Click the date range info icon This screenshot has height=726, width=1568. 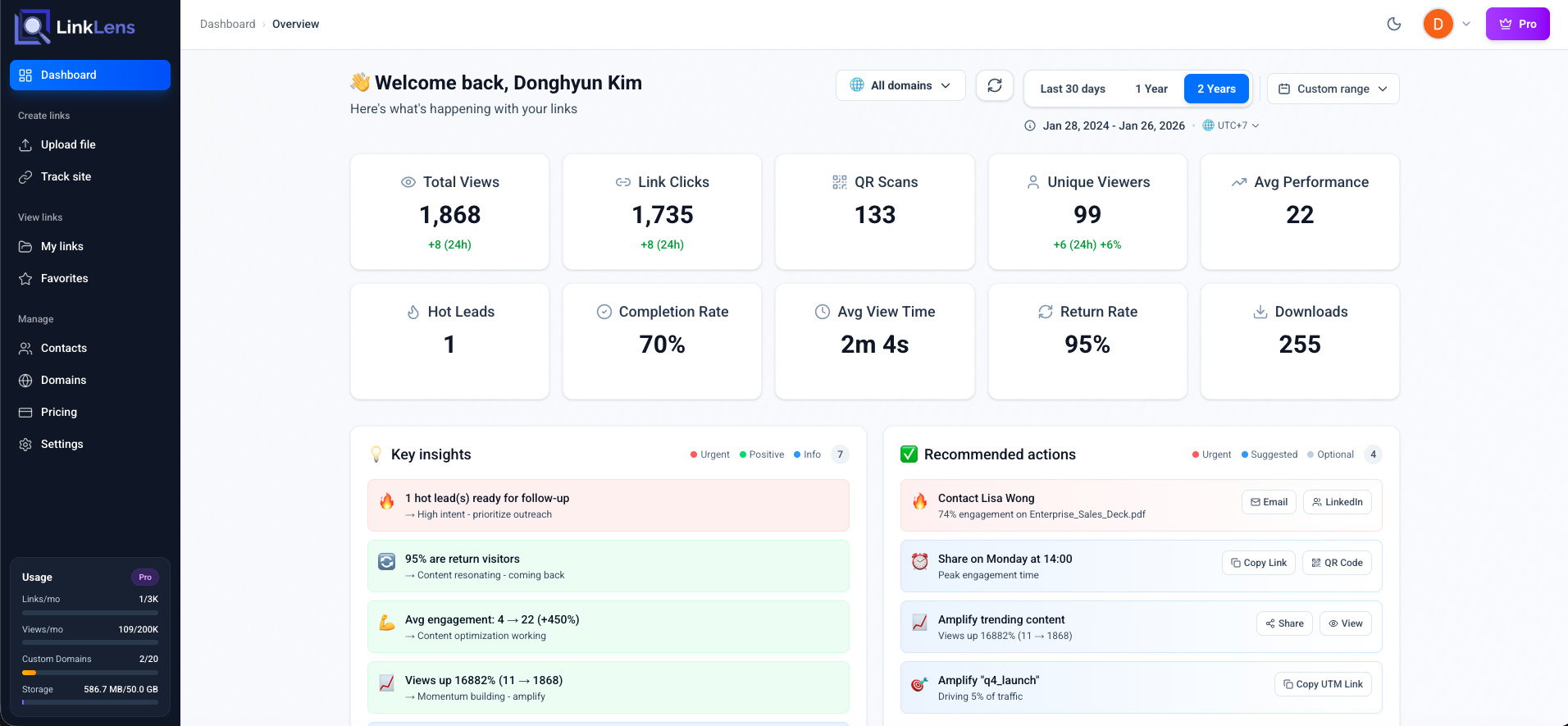tap(1030, 126)
